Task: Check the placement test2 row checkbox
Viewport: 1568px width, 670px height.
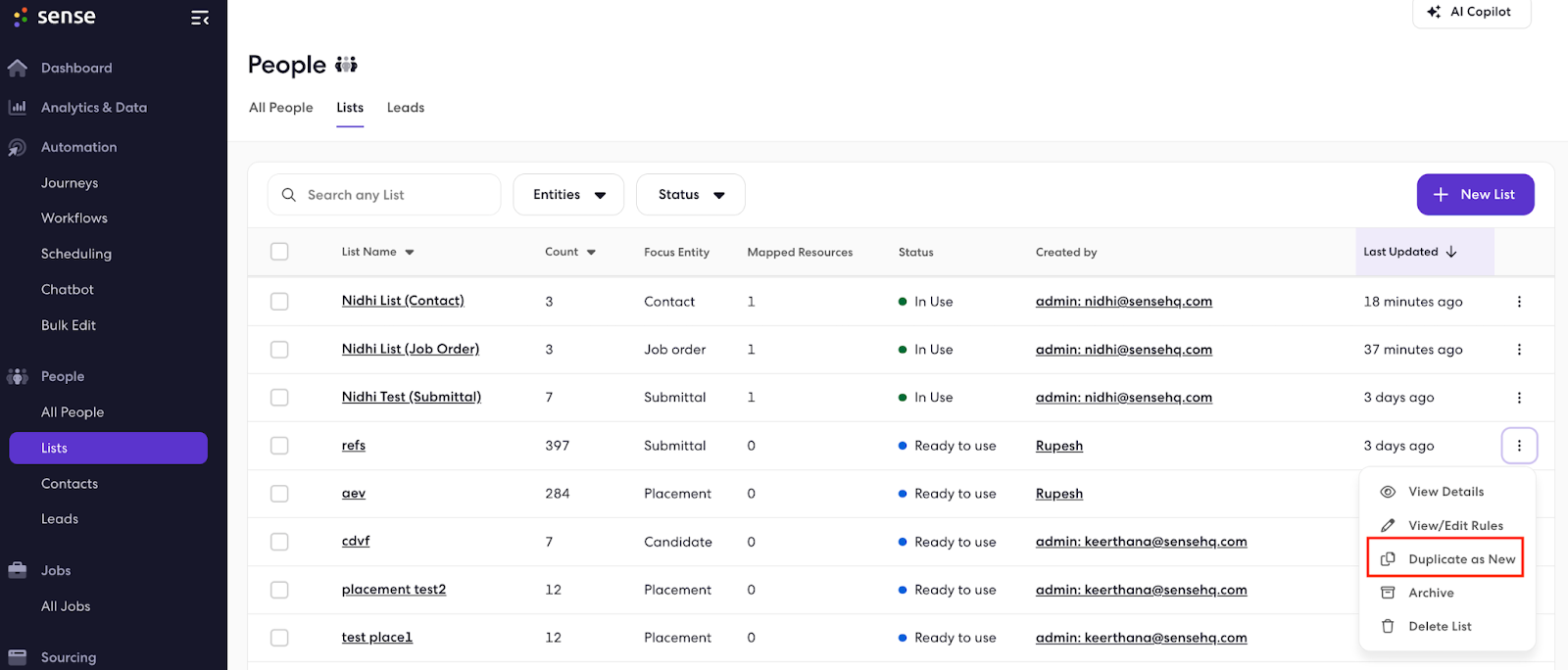Action: pos(279,590)
